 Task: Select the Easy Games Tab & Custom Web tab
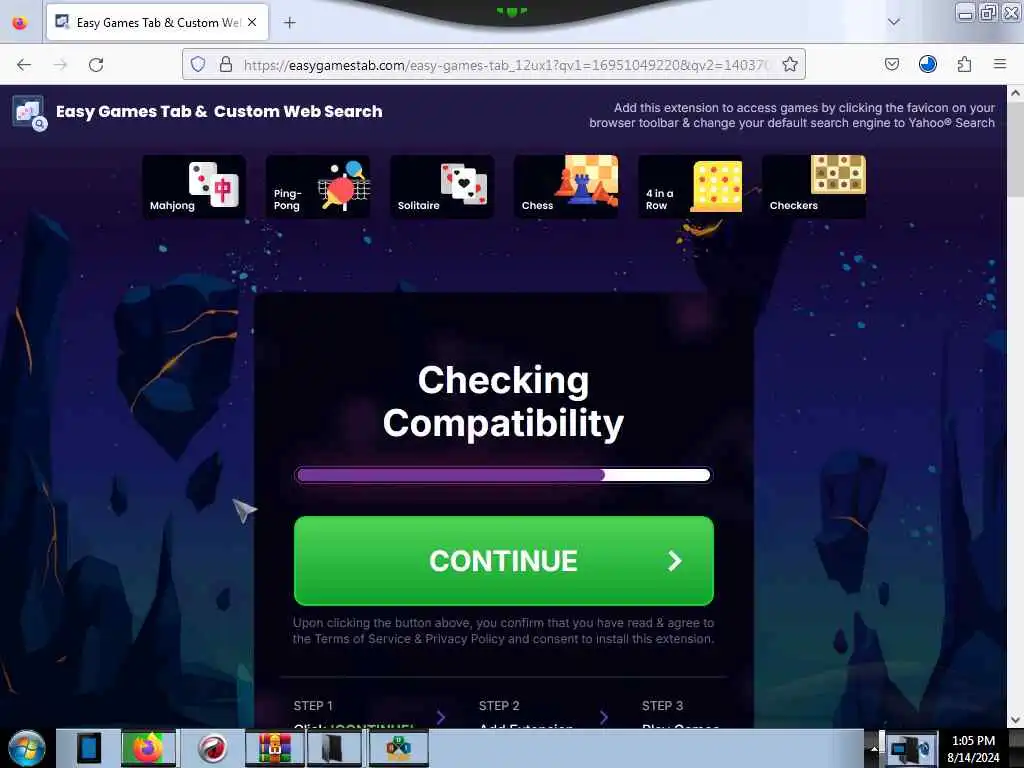(157, 22)
